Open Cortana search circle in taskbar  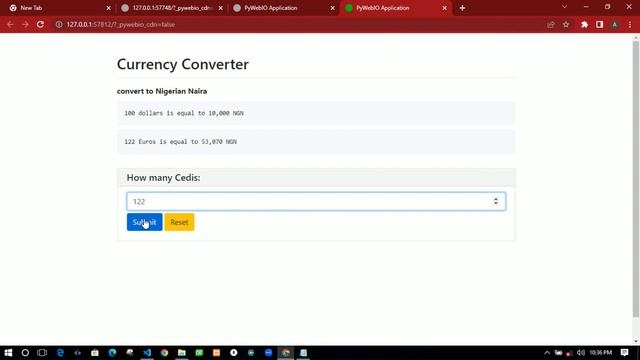coord(25,353)
